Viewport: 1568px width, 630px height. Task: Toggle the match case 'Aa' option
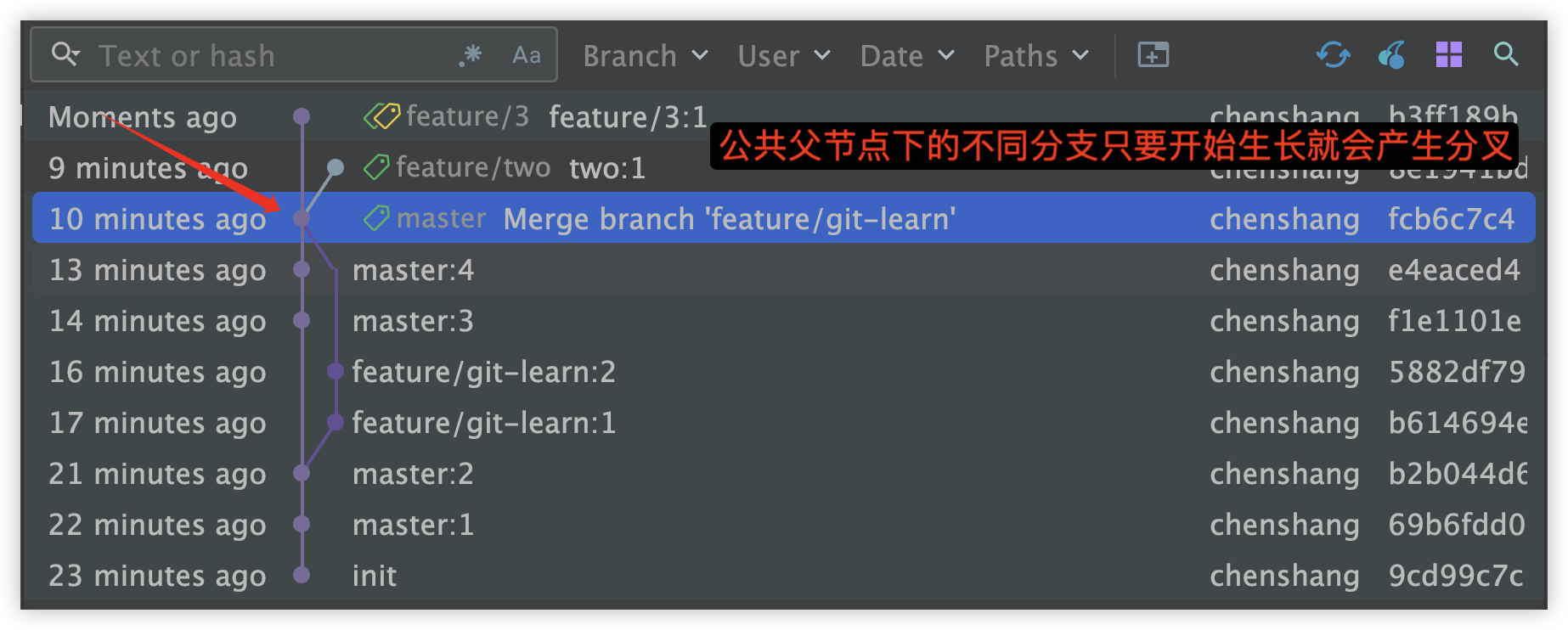click(x=527, y=55)
